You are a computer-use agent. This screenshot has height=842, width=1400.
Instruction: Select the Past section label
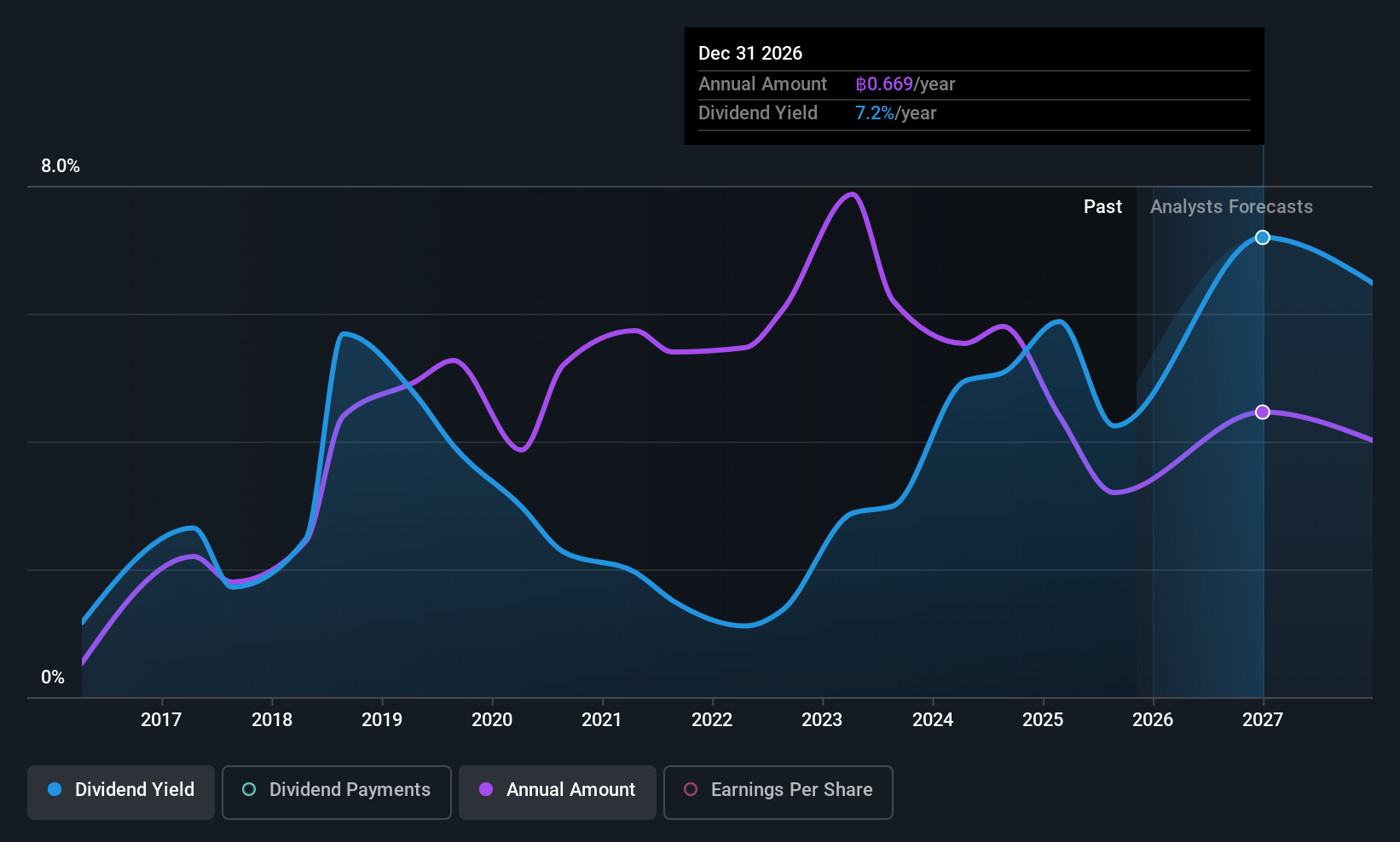(x=1102, y=206)
